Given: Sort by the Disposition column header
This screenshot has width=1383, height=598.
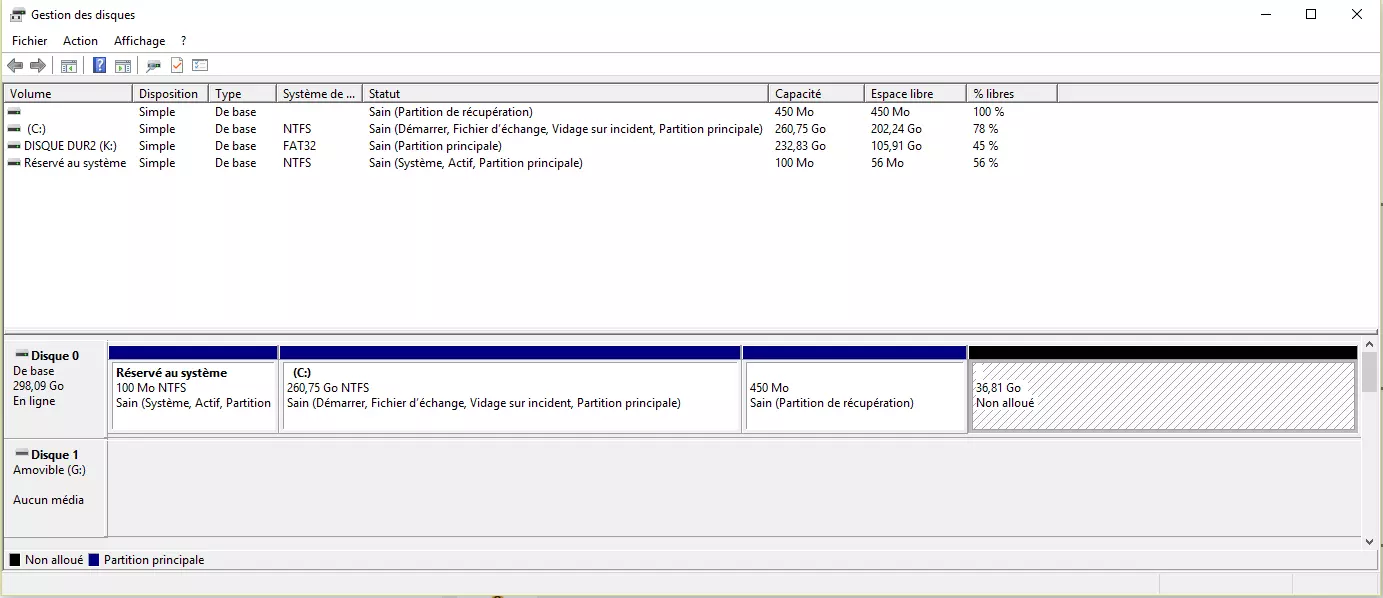Looking at the screenshot, I should click(170, 94).
